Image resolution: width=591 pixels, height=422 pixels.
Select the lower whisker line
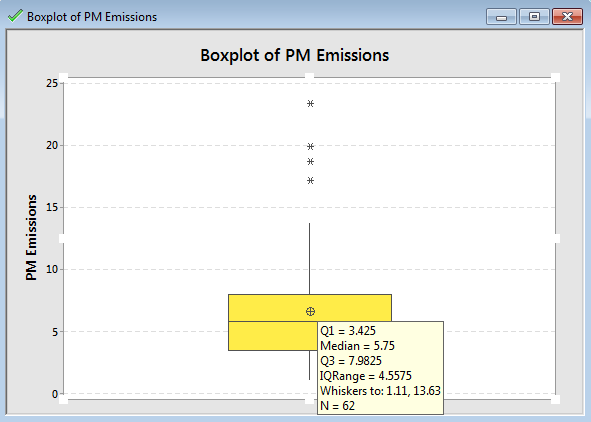(x=309, y=365)
